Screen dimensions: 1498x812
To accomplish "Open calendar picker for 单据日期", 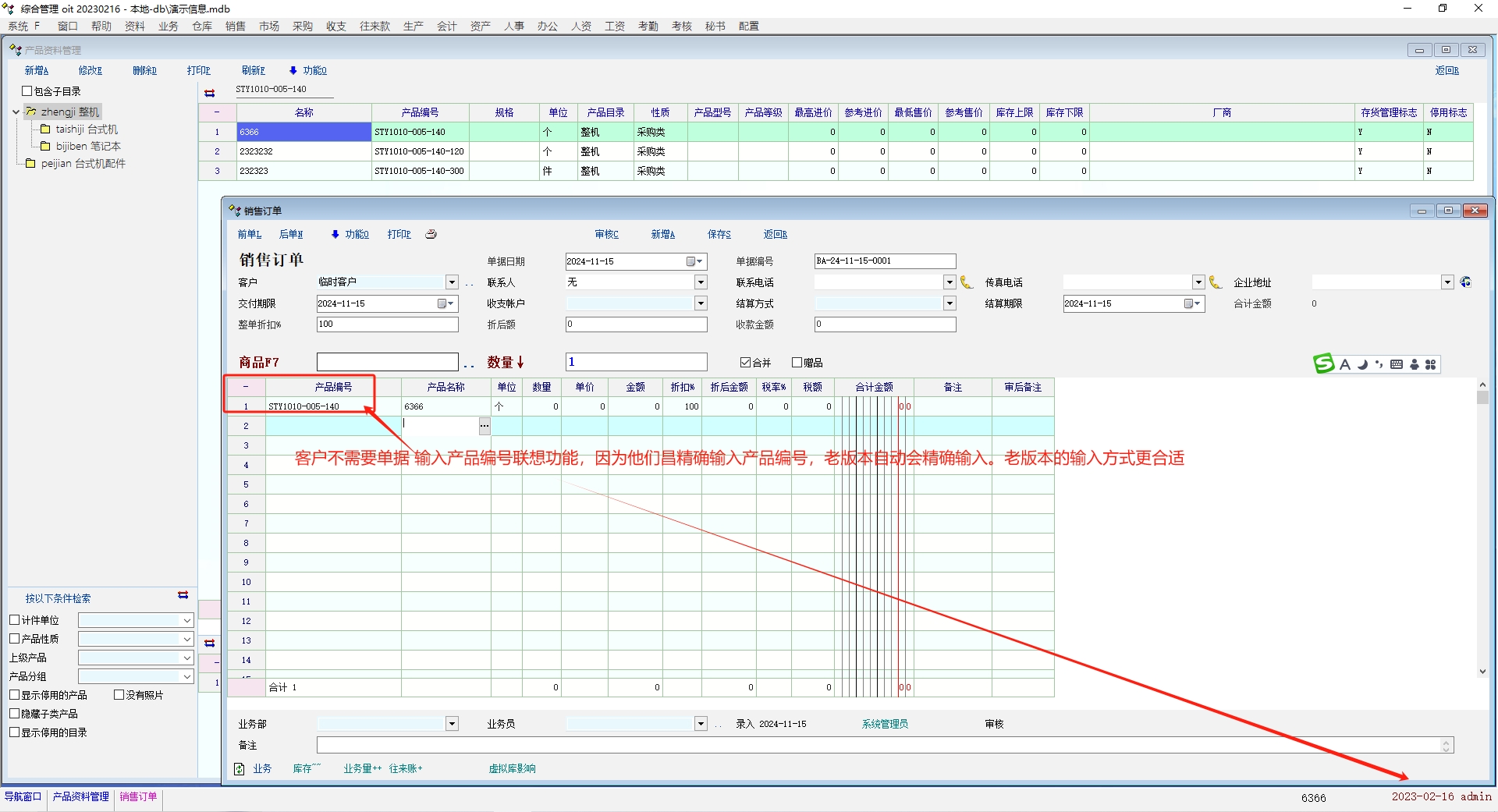I will [694, 261].
